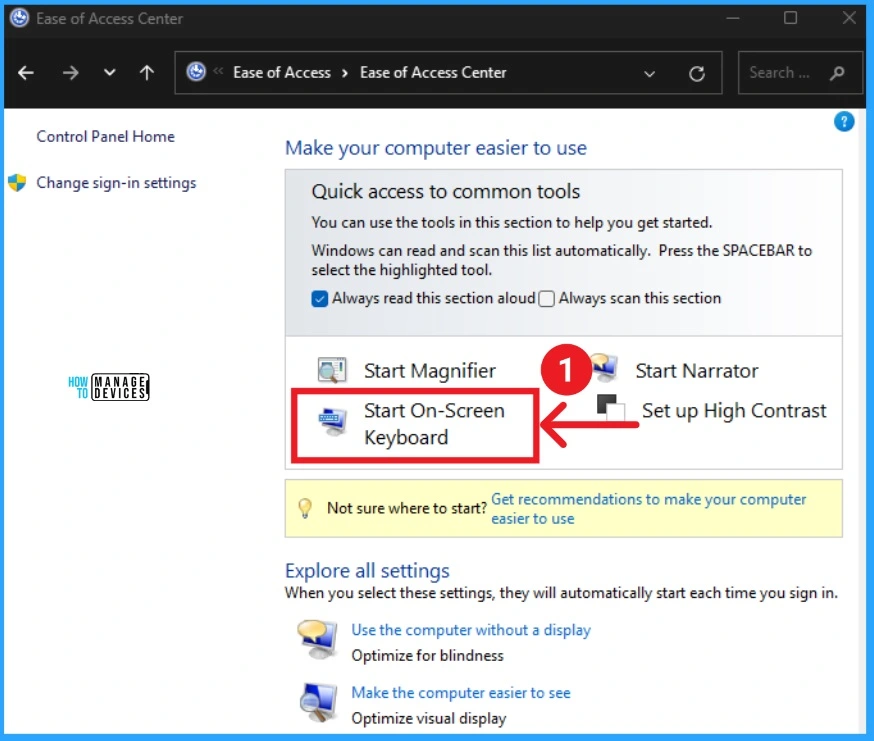
Task: Select Ease of Access Center breadcrumb
Action: pyautogui.click(x=433, y=72)
